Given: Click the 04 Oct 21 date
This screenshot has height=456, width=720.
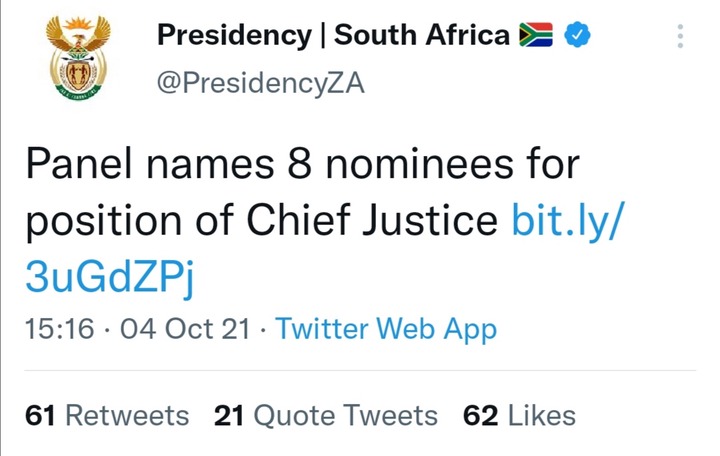Looking at the screenshot, I should tap(185, 329).
